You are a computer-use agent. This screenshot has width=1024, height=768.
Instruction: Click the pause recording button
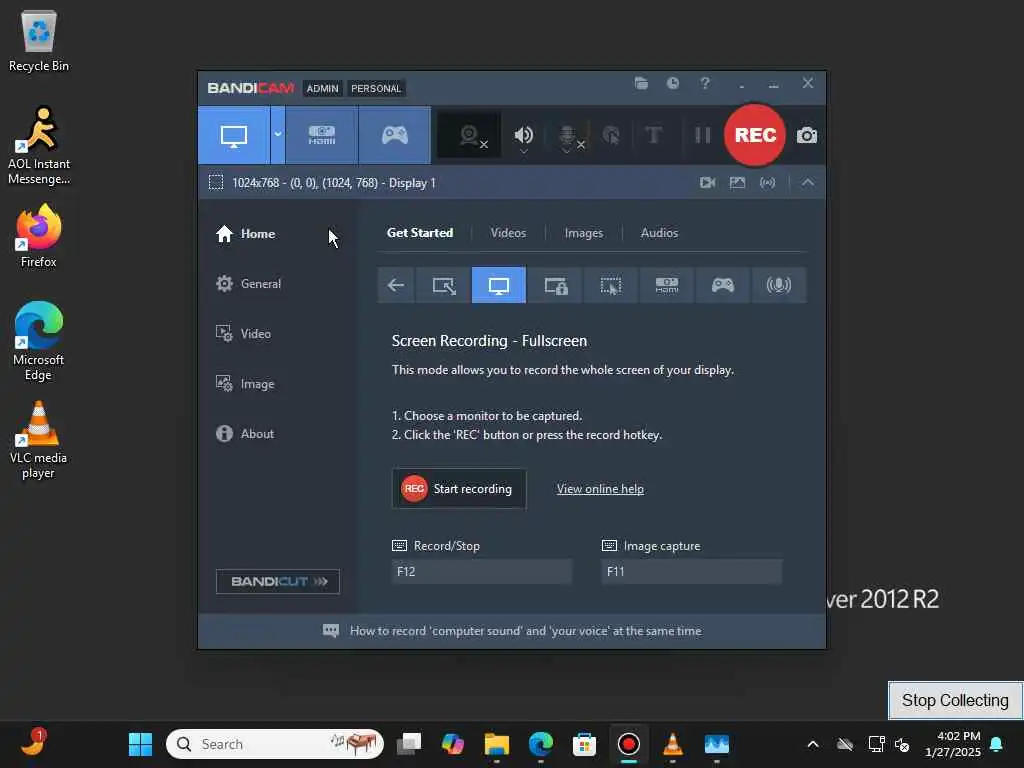(703, 135)
